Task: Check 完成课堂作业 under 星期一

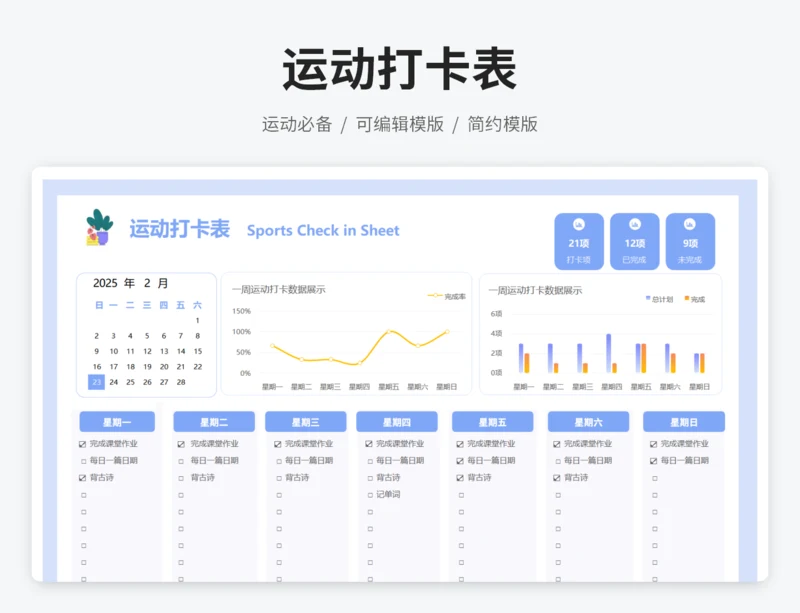Action: coord(82,444)
